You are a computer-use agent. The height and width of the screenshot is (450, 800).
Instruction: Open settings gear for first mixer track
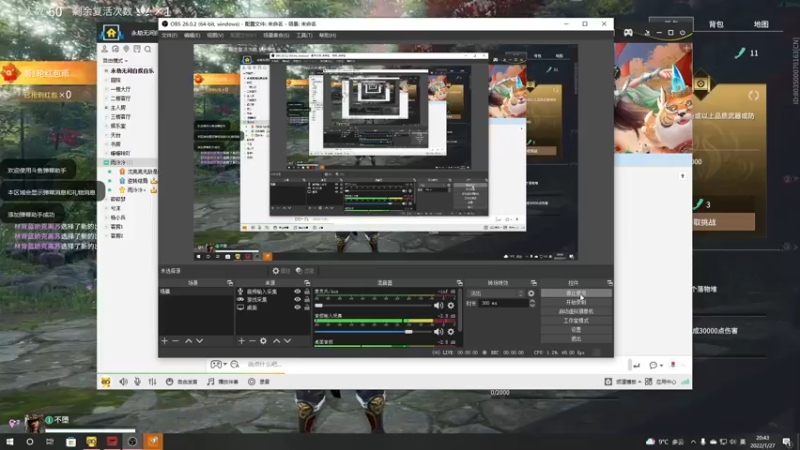(451, 306)
